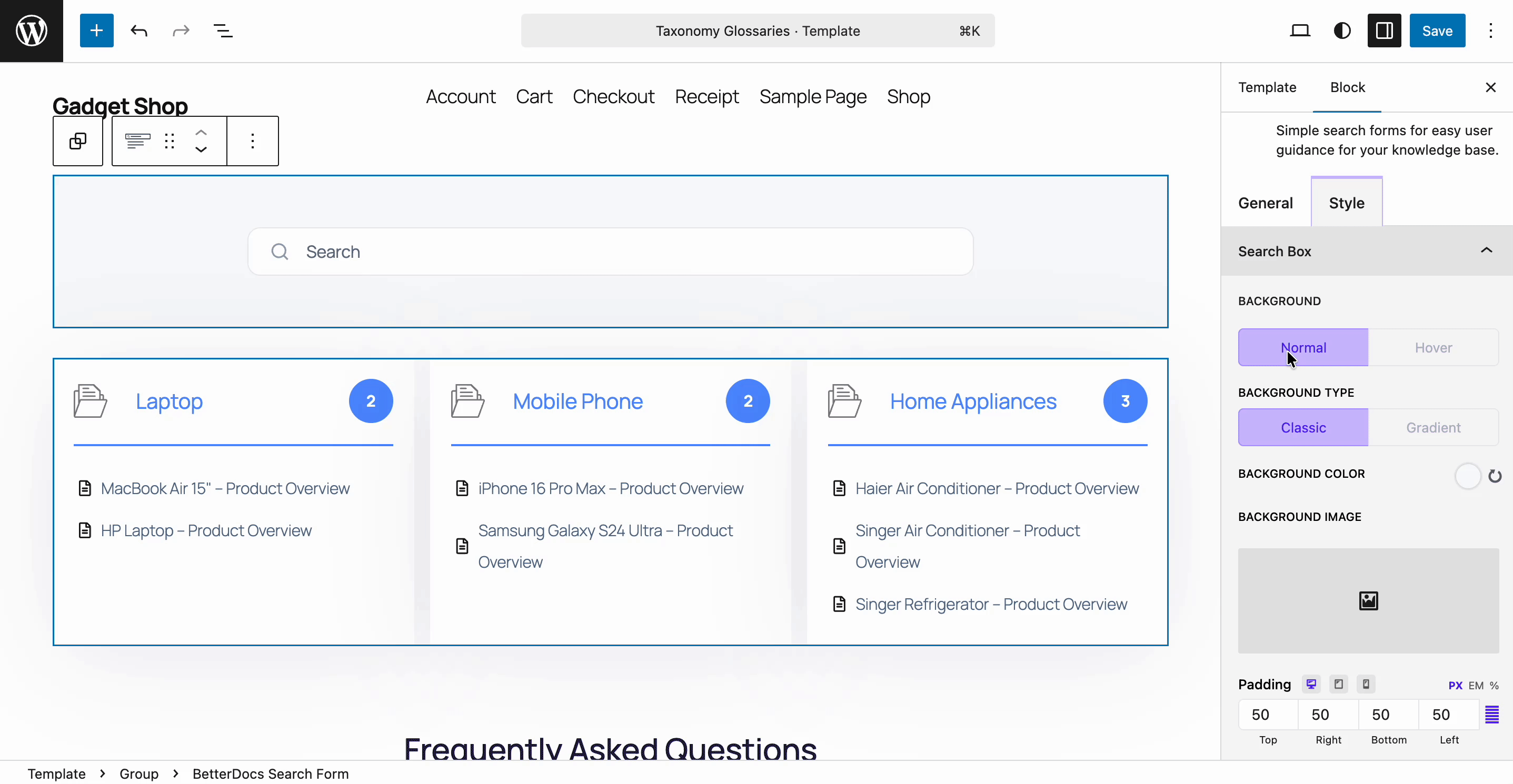The height and width of the screenshot is (784, 1513).
Task: Undo the last change
Action: click(138, 31)
